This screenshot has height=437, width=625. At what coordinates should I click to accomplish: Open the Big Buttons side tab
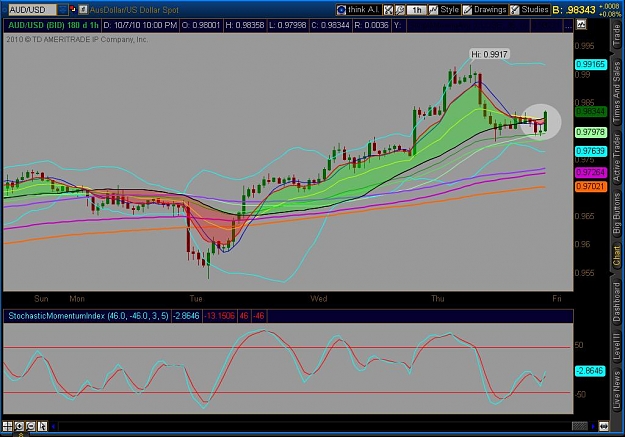[x=617, y=214]
